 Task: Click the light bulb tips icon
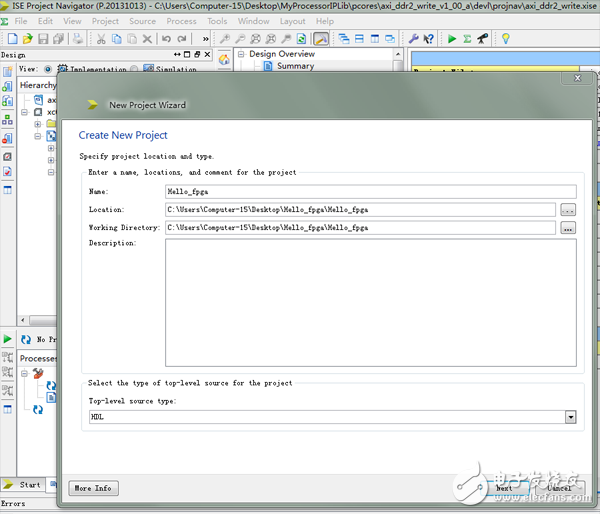point(505,39)
